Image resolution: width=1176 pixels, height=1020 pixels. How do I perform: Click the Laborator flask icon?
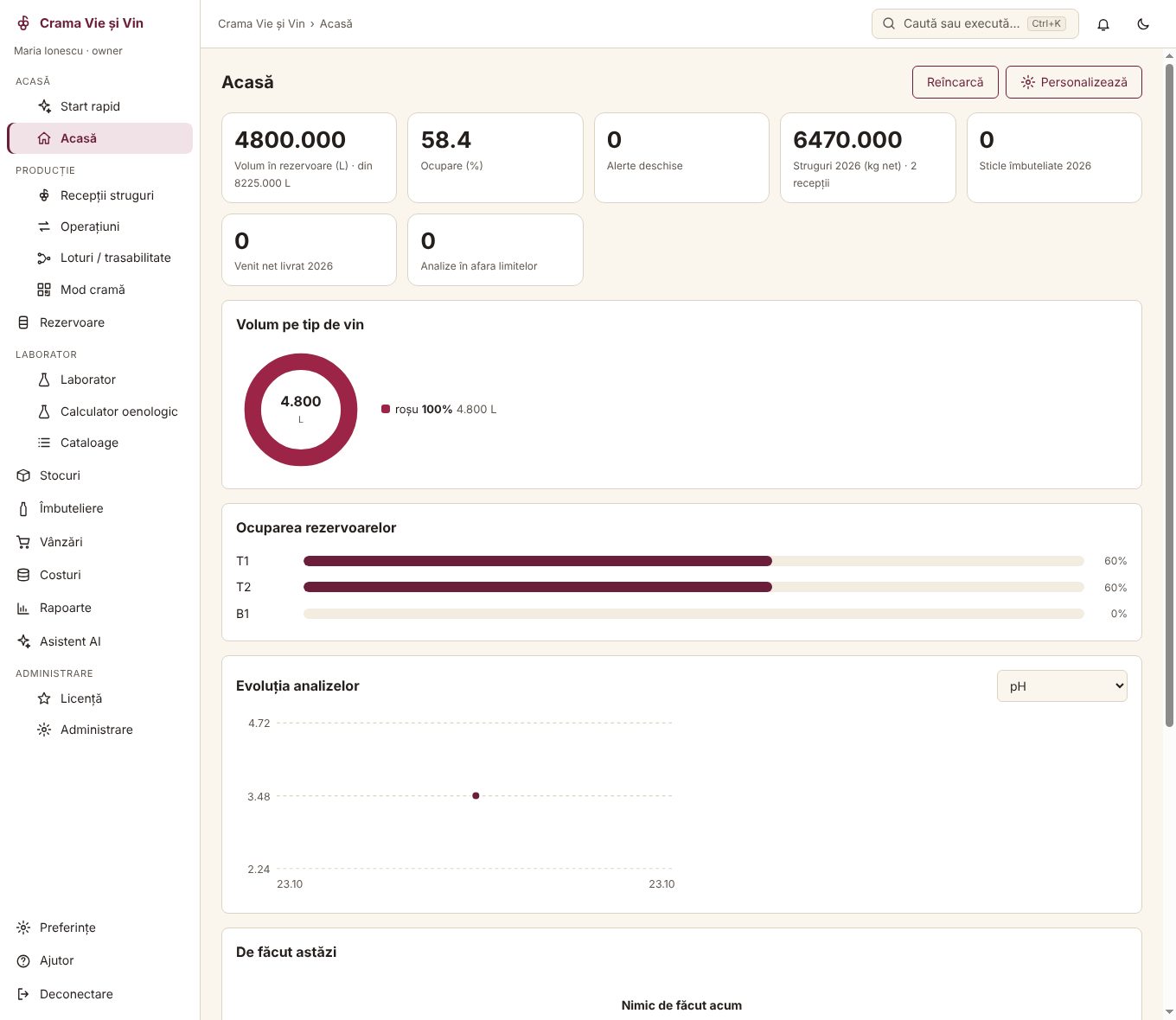(44, 379)
